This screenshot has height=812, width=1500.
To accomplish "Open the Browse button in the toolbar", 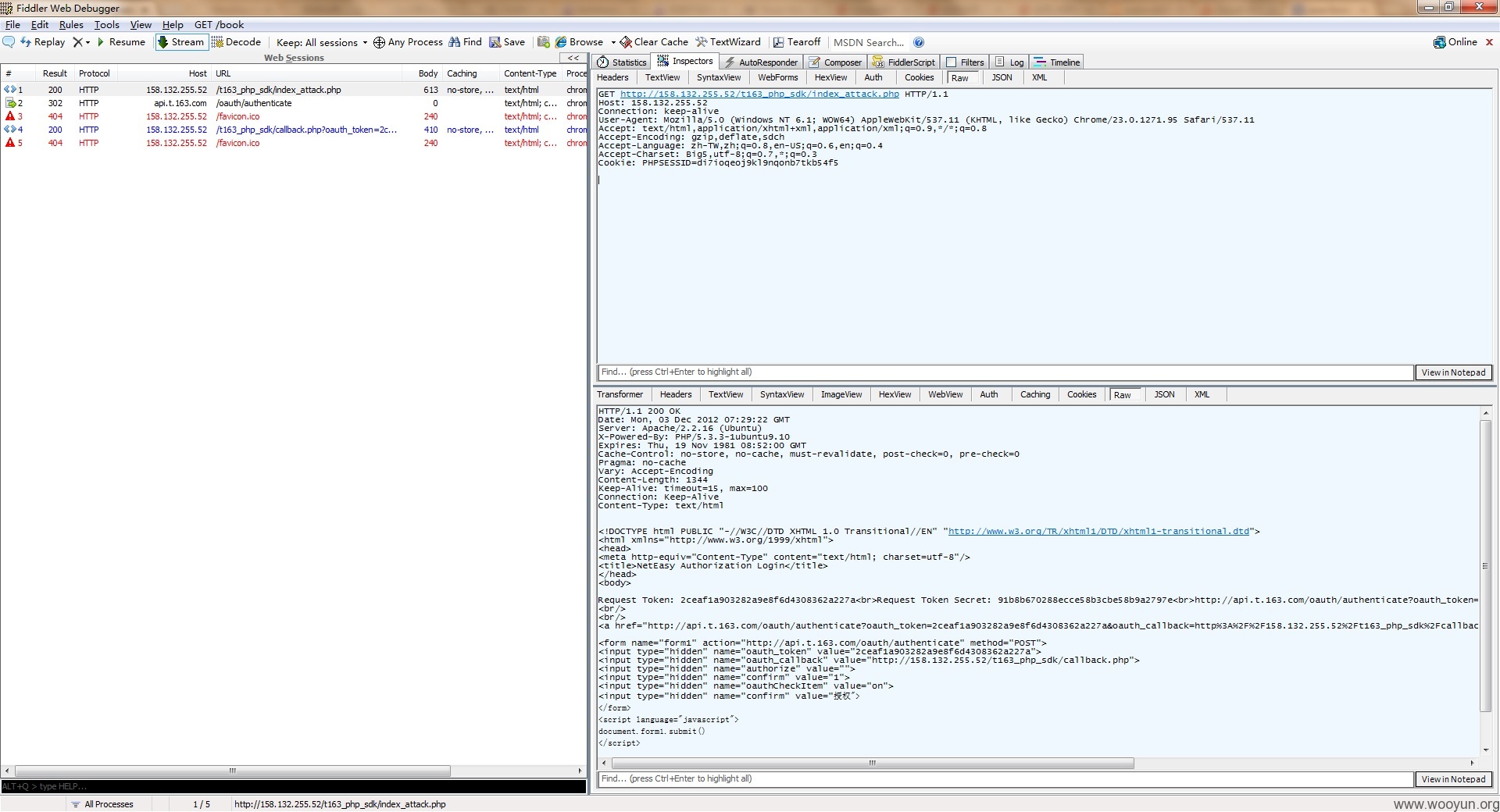I will [x=579, y=42].
